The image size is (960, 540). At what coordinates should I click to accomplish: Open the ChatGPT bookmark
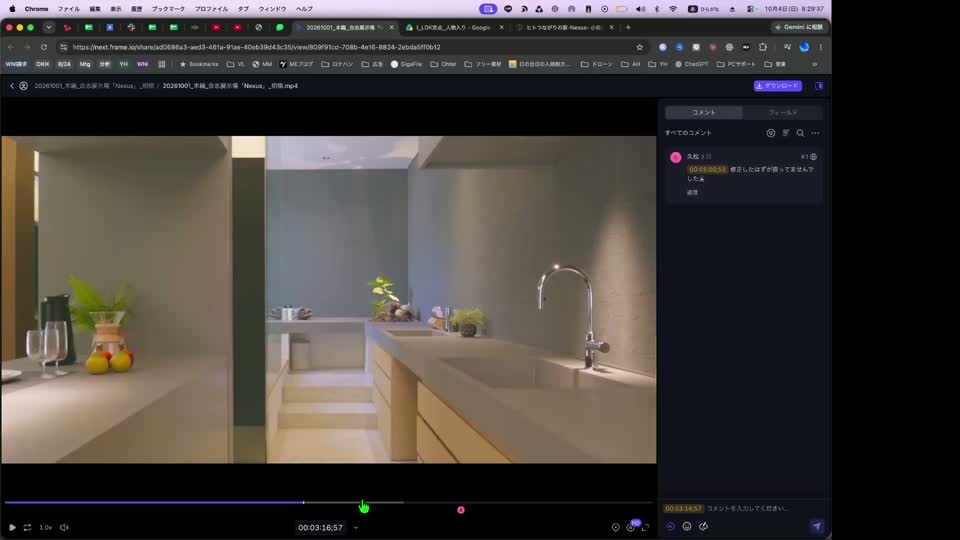pyautogui.click(x=691, y=64)
